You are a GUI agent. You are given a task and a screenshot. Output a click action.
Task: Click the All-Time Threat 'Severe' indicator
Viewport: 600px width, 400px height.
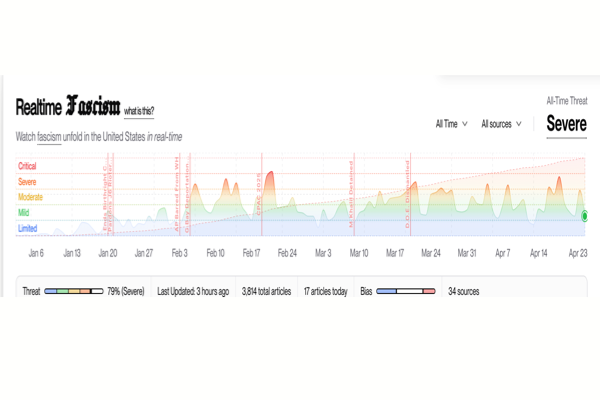(x=566, y=124)
